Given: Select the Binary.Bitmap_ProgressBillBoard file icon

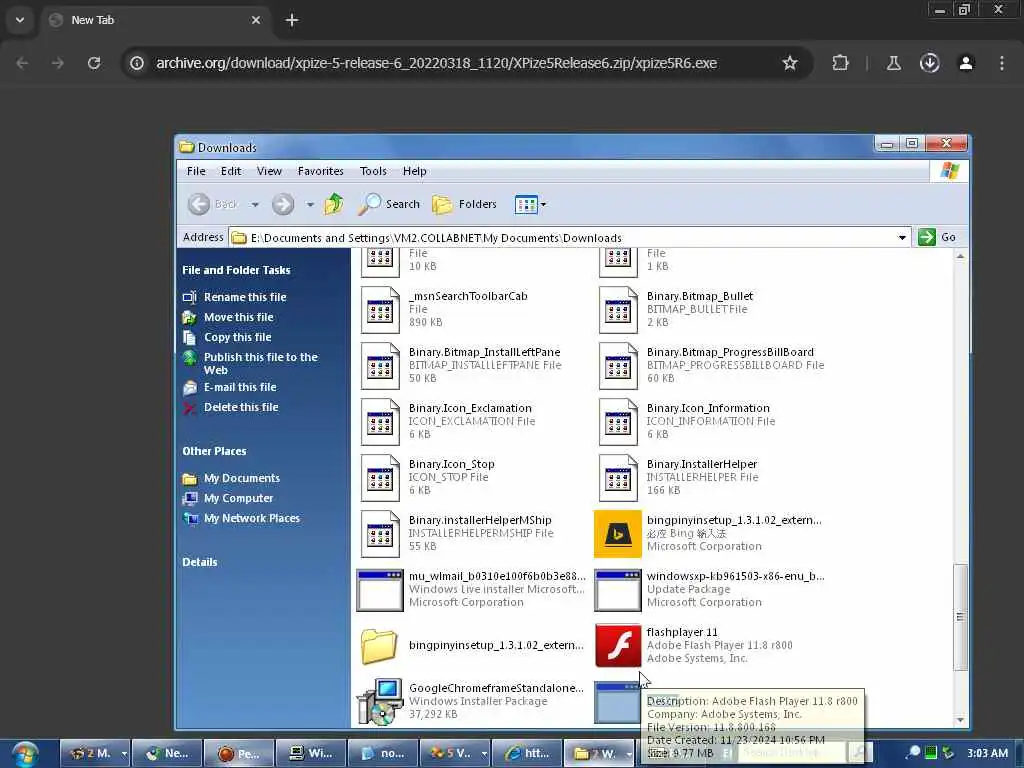Looking at the screenshot, I should (618, 366).
